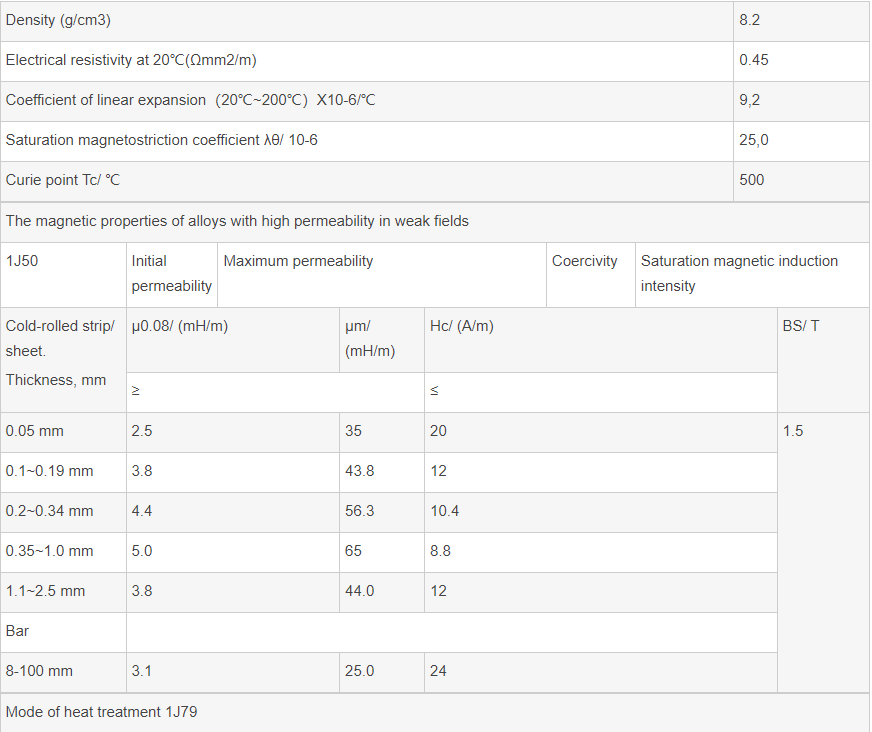Image resolution: width=872 pixels, height=732 pixels.
Task: Click the saturation magnetostriction value 25,0
Action: [x=754, y=140]
